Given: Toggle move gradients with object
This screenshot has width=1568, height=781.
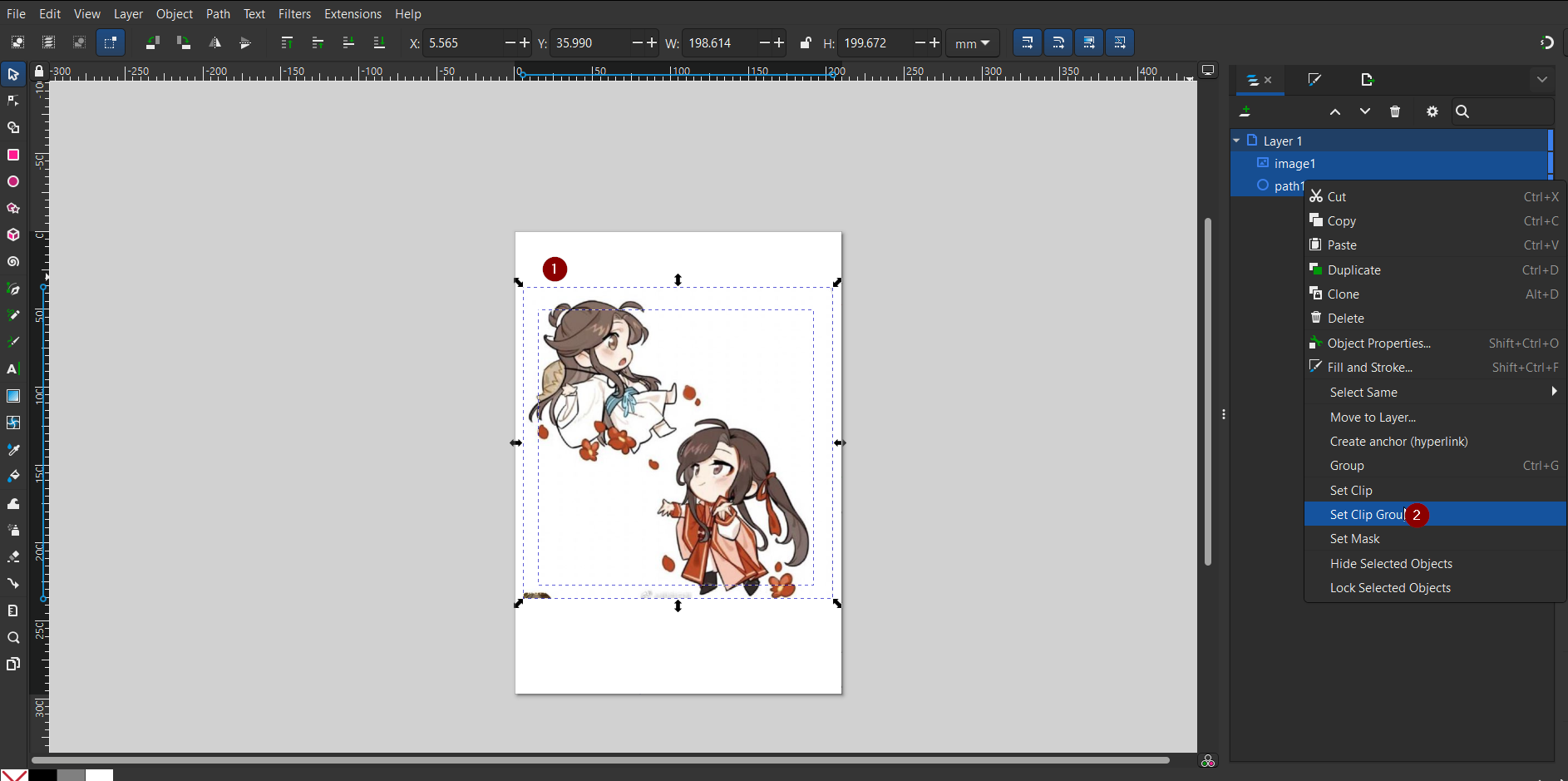Looking at the screenshot, I should [1089, 42].
